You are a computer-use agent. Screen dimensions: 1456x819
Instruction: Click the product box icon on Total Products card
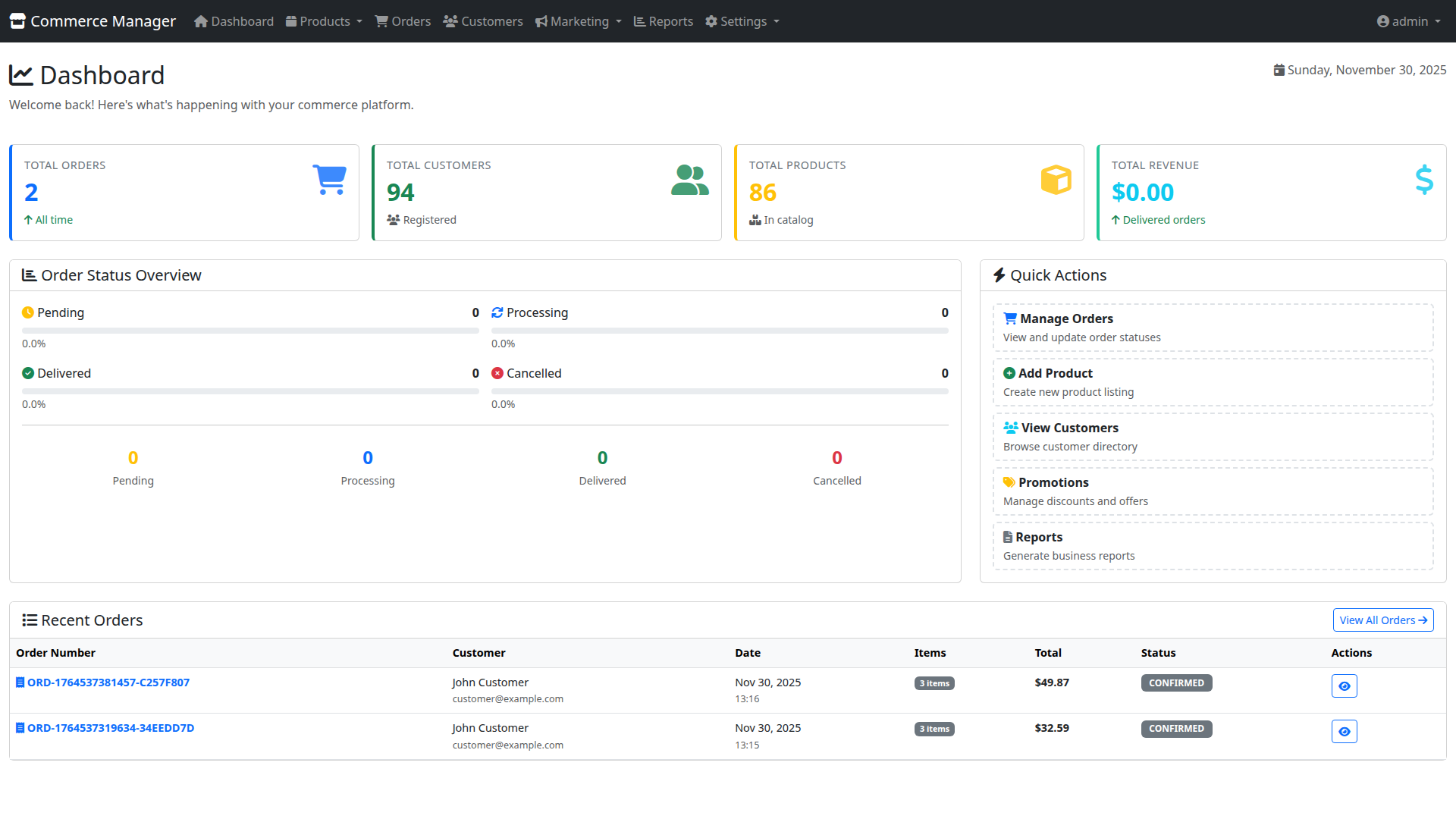pyautogui.click(x=1056, y=180)
